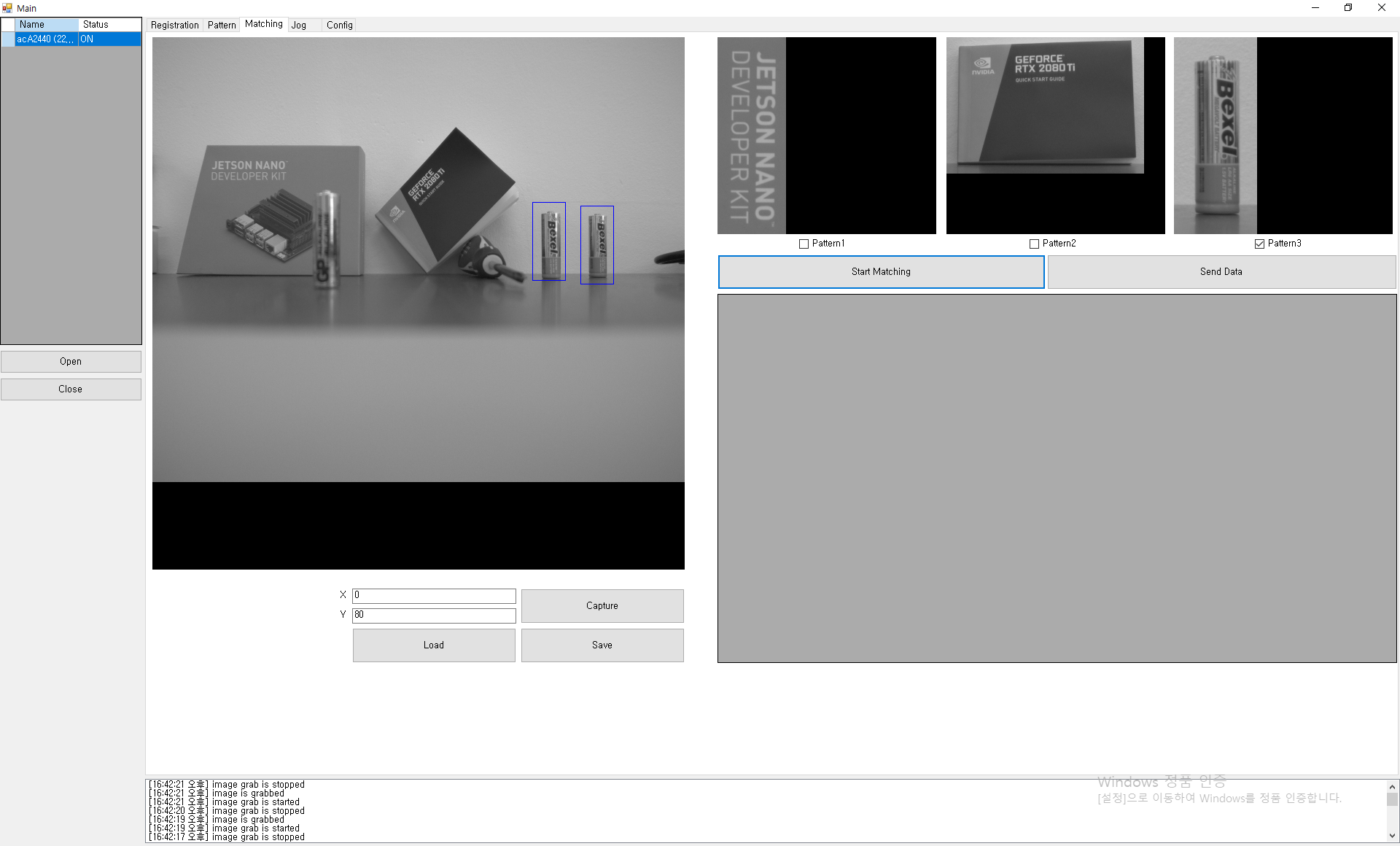1400x846 pixels.
Task: Open the Pattern tab
Action: tap(222, 25)
